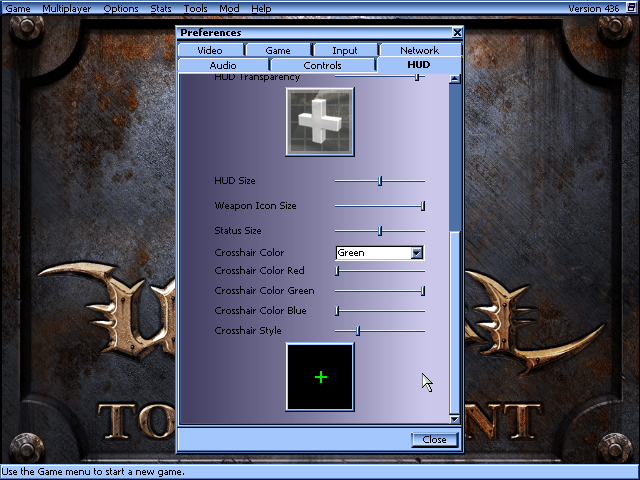The height and width of the screenshot is (480, 640).
Task: Switch to the Video tab
Action: [x=210, y=50]
